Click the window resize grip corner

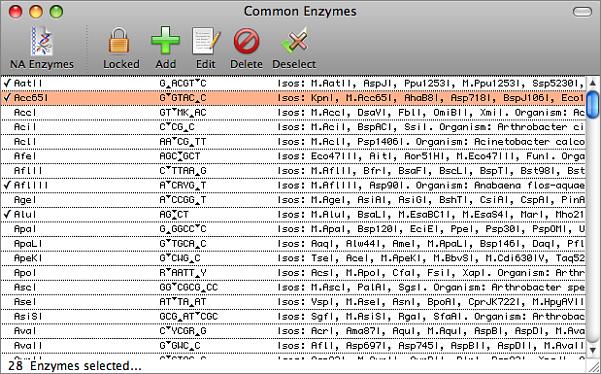point(594,366)
